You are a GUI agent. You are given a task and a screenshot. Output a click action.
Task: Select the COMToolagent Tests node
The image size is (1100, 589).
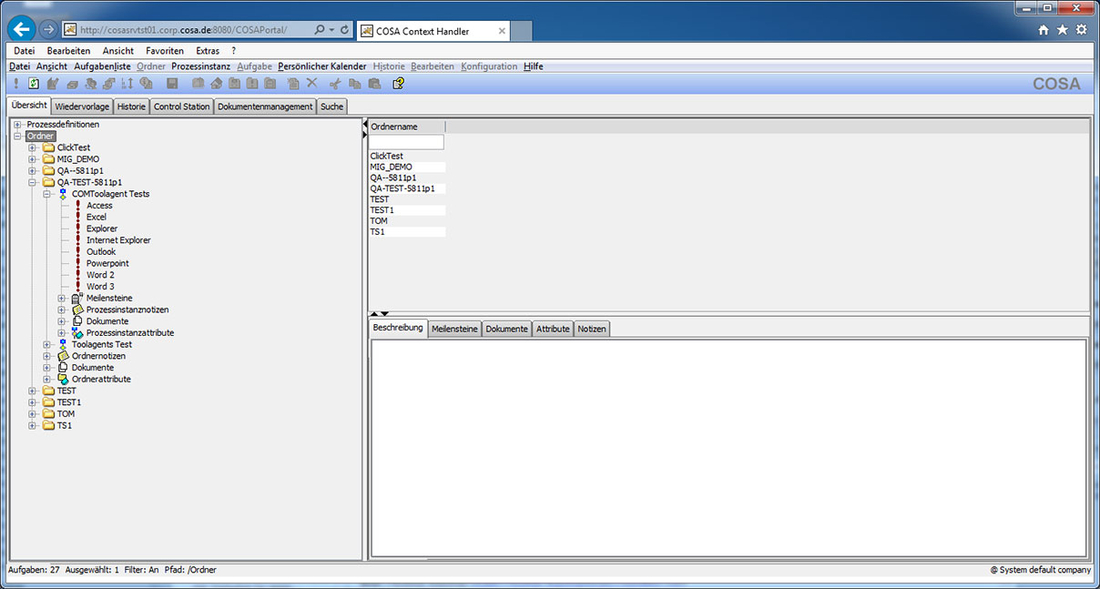113,193
